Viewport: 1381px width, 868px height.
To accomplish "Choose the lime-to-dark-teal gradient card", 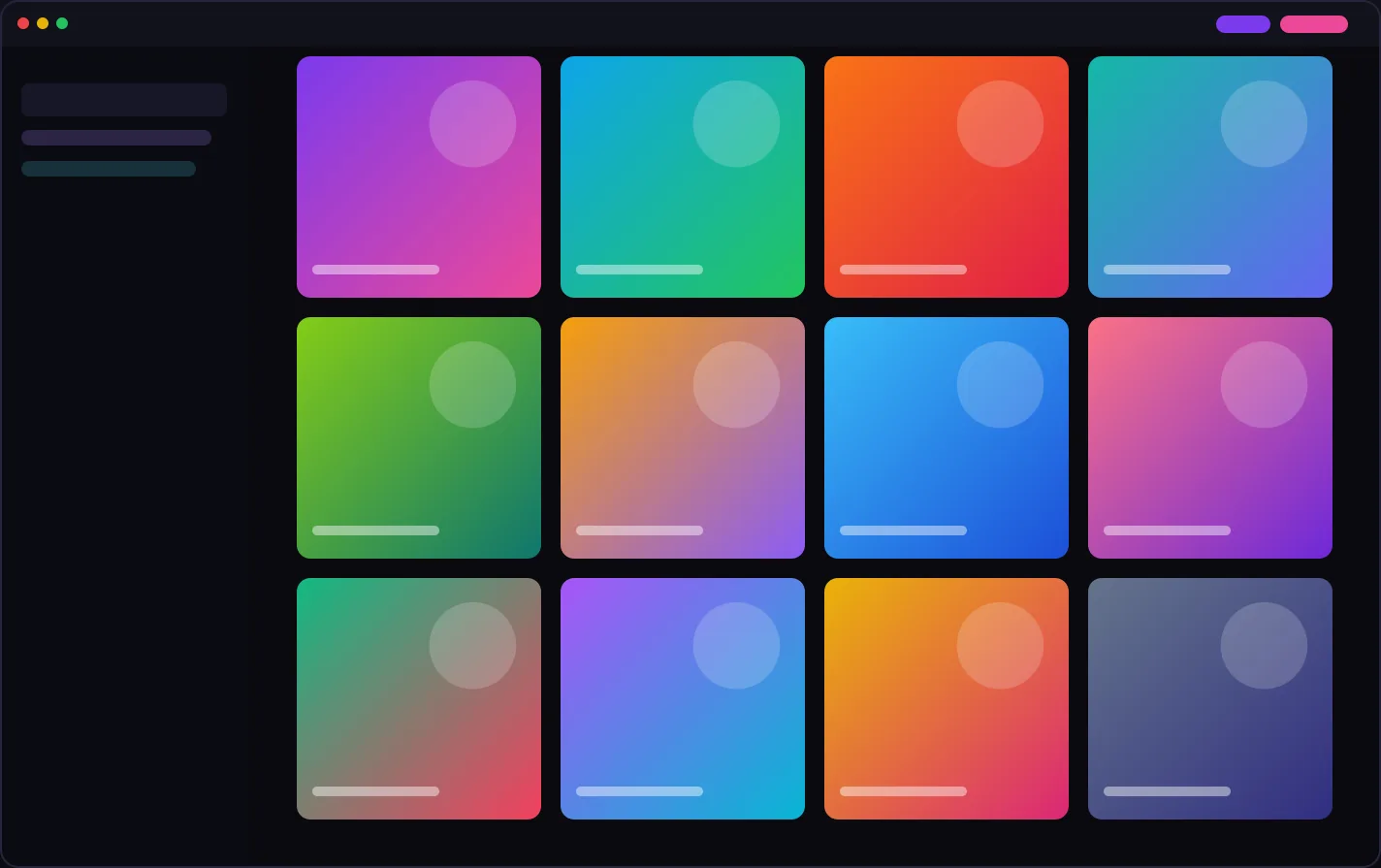I will [419, 437].
